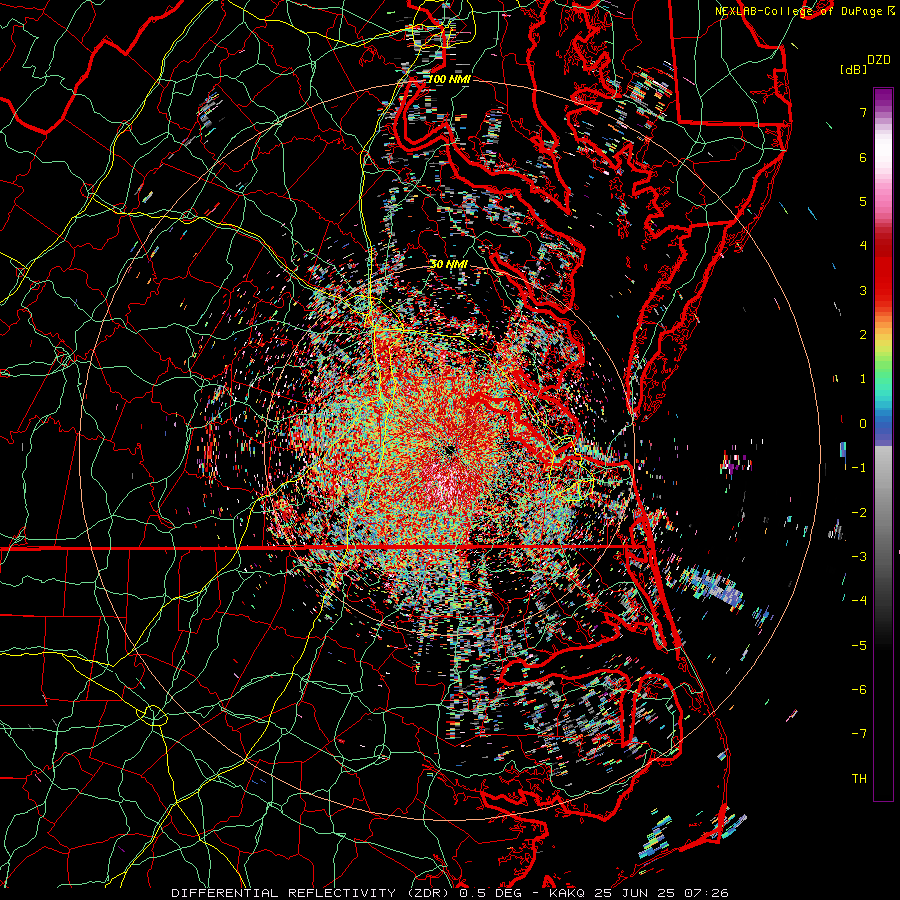Click the -7 value on the color scale

[x=859, y=734]
